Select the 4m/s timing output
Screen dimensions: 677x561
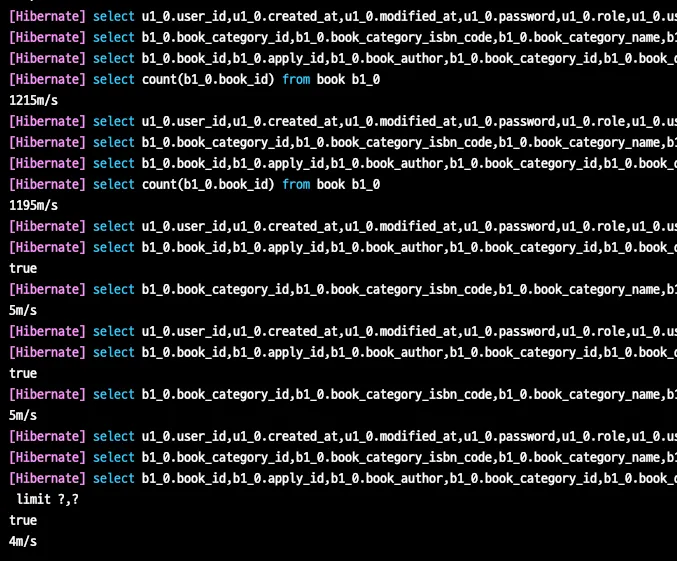[x=23, y=541]
